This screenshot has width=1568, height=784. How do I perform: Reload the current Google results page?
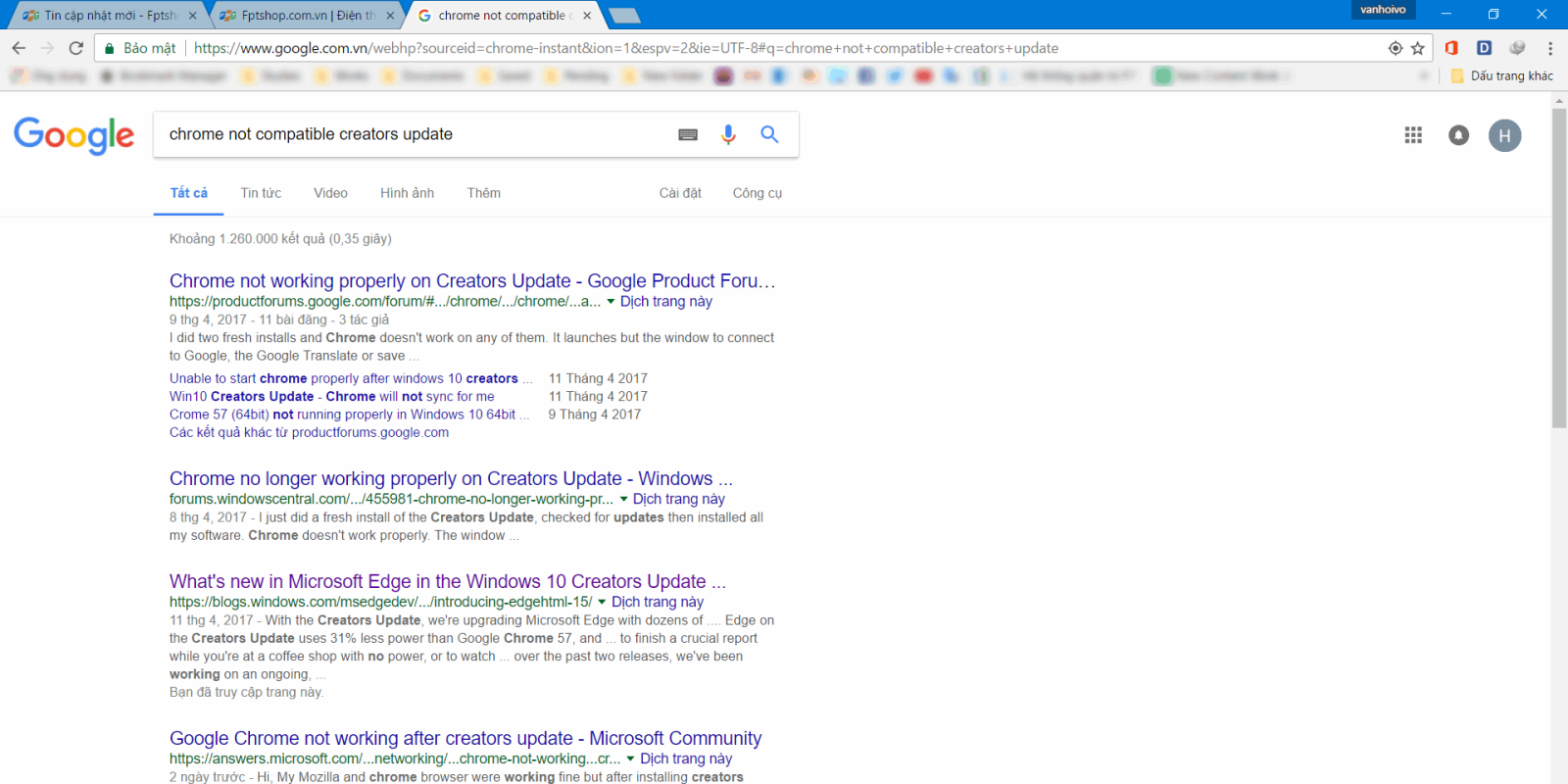point(76,48)
